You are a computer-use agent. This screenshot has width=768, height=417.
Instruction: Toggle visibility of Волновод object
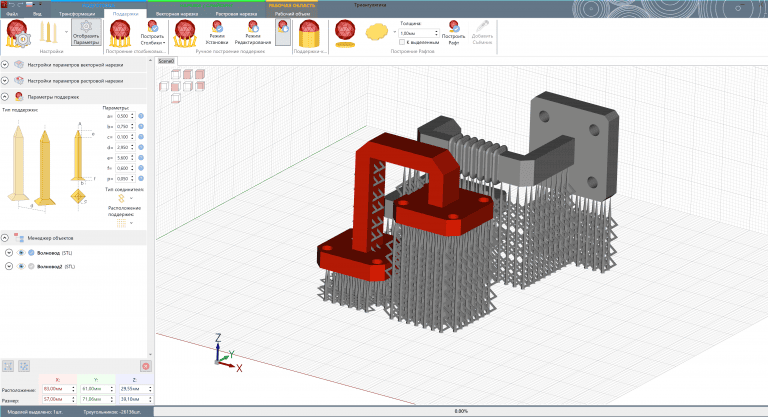20,252
